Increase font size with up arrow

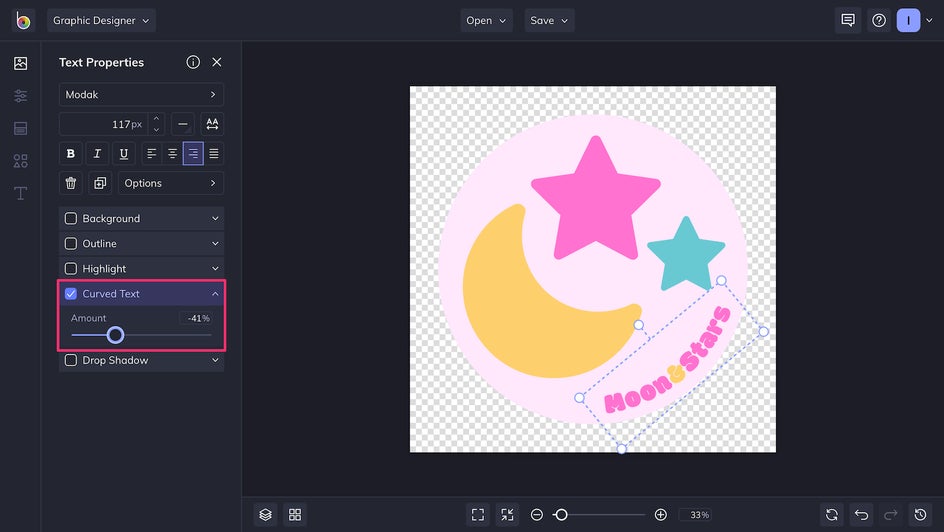156,119
